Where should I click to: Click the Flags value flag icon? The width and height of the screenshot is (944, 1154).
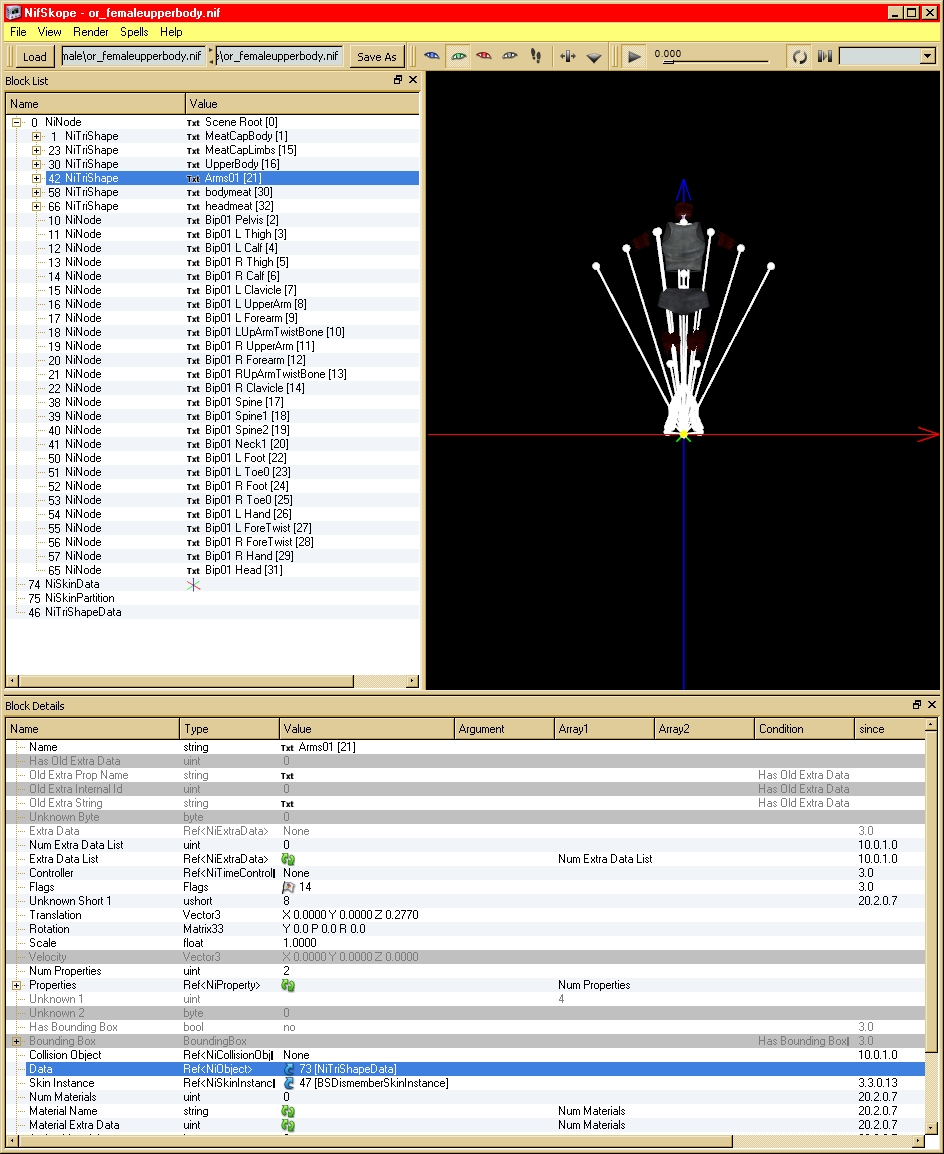288,887
